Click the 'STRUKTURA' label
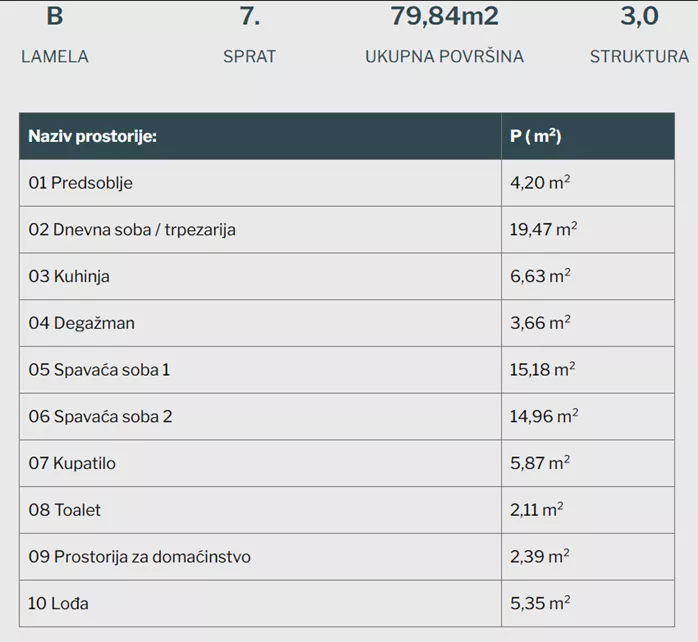This screenshot has height=642, width=698. pyautogui.click(x=639, y=57)
